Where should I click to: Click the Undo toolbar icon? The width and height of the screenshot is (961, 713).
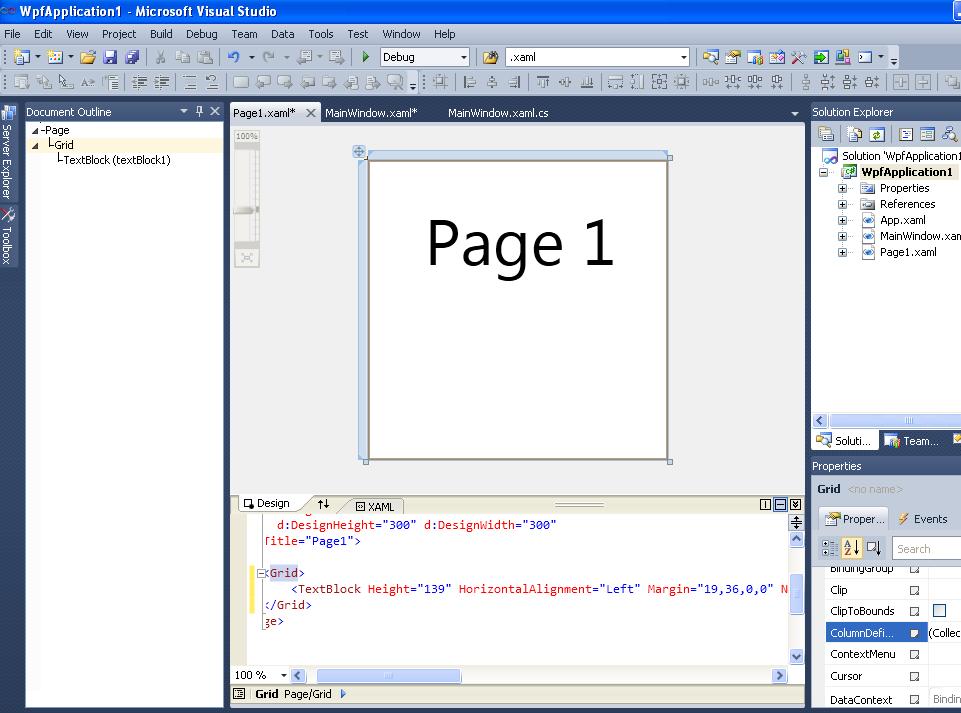pos(233,57)
